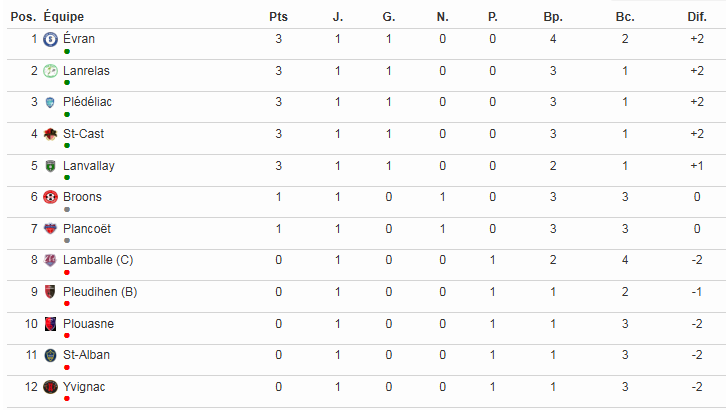This screenshot has height=410, width=726.
Task: Click the Lanrelas team logo
Action: point(50,71)
